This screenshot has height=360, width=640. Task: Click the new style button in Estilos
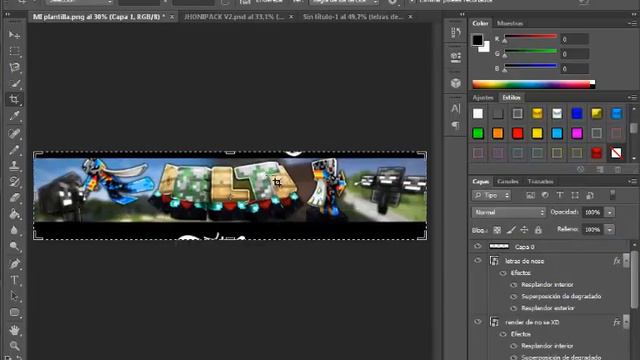600,169
